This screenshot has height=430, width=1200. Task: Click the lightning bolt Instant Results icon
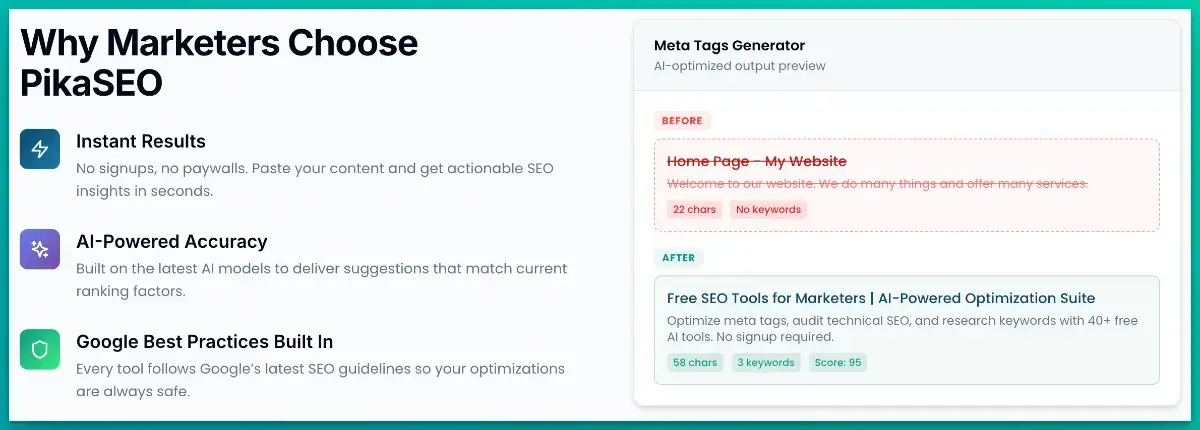[x=40, y=149]
